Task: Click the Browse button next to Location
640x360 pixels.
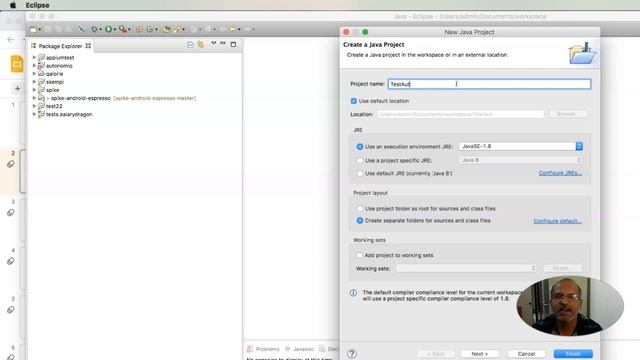Action: 567,114
